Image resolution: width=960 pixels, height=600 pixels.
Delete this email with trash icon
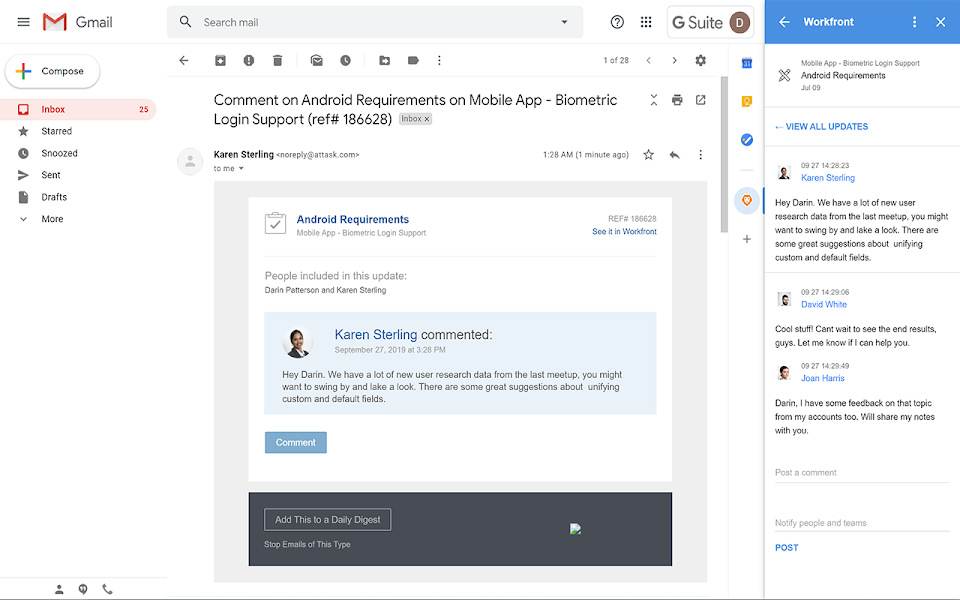pos(277,60)
